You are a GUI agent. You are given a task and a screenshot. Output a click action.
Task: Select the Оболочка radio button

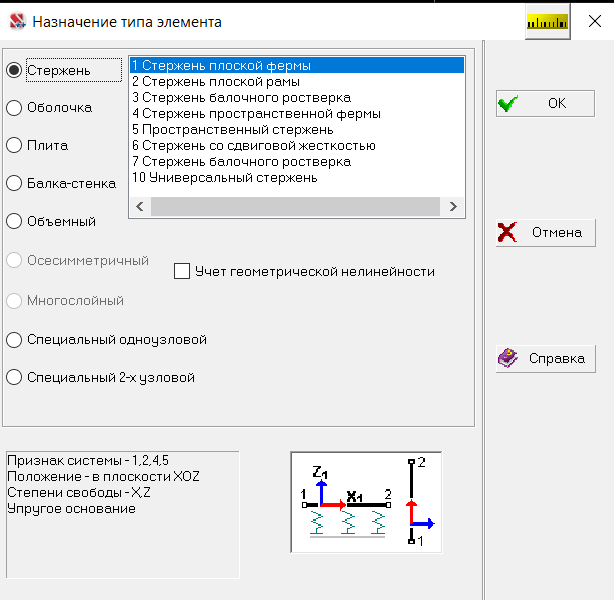[14, 108]
